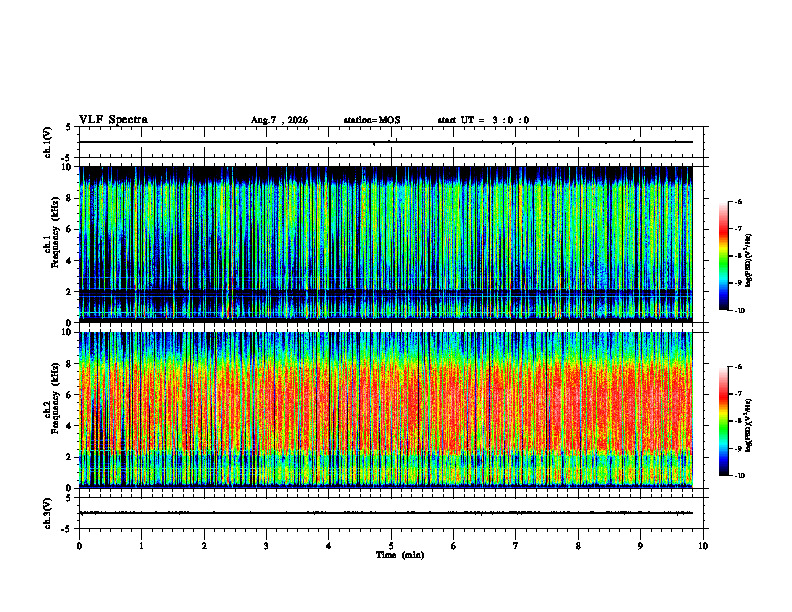Click the time axis tick label "0"
Screen dimensions: 792x612
79,546
